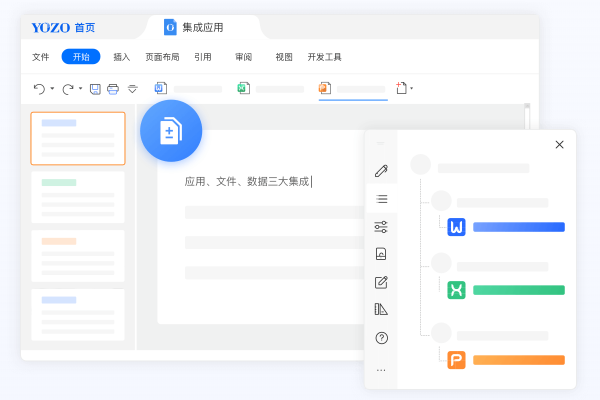Go to YOZO 首页 tab

click(x=65, y=28)
